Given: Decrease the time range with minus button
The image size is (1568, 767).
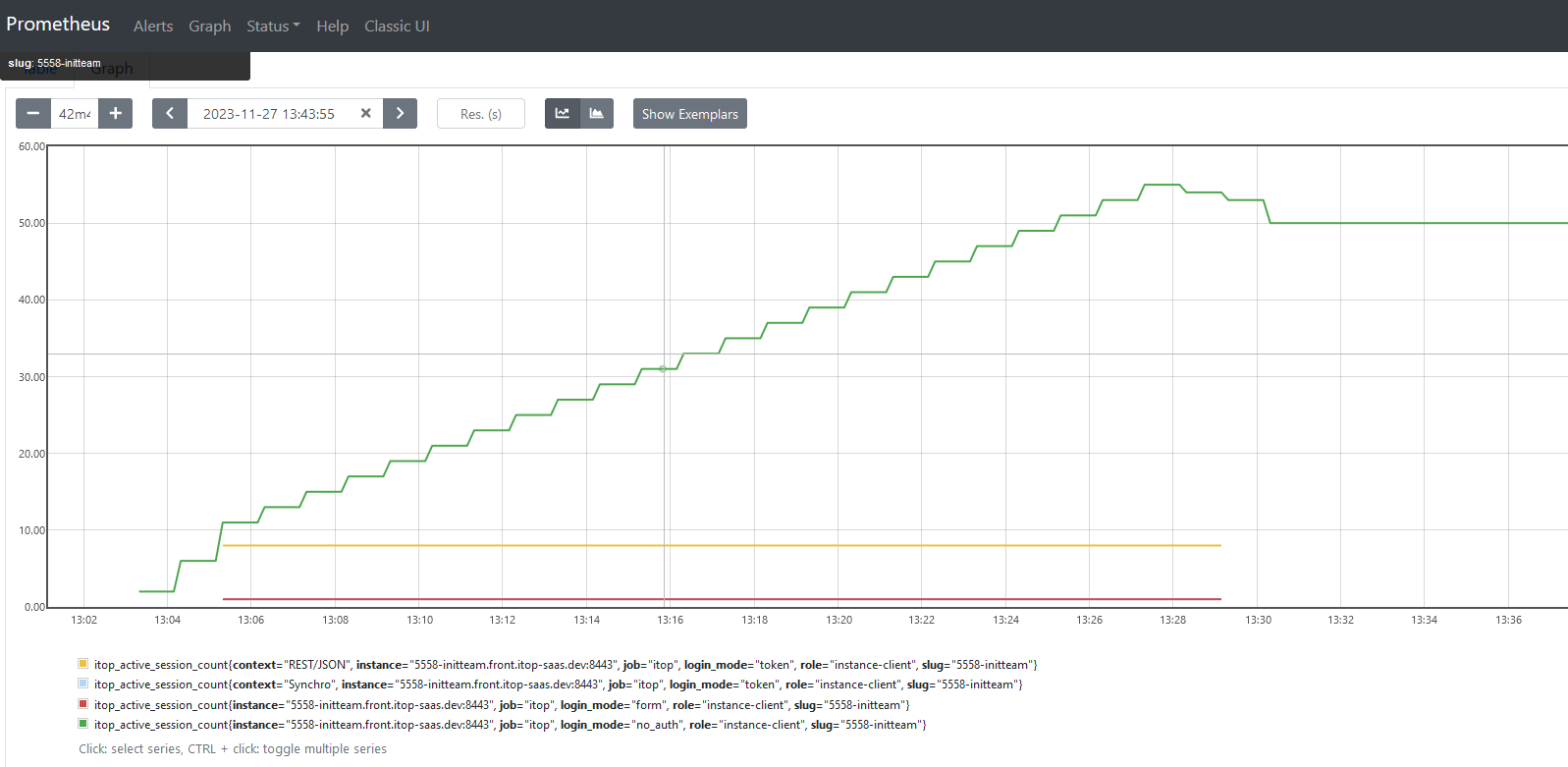Looking at the screenshot, I should 32,114.
